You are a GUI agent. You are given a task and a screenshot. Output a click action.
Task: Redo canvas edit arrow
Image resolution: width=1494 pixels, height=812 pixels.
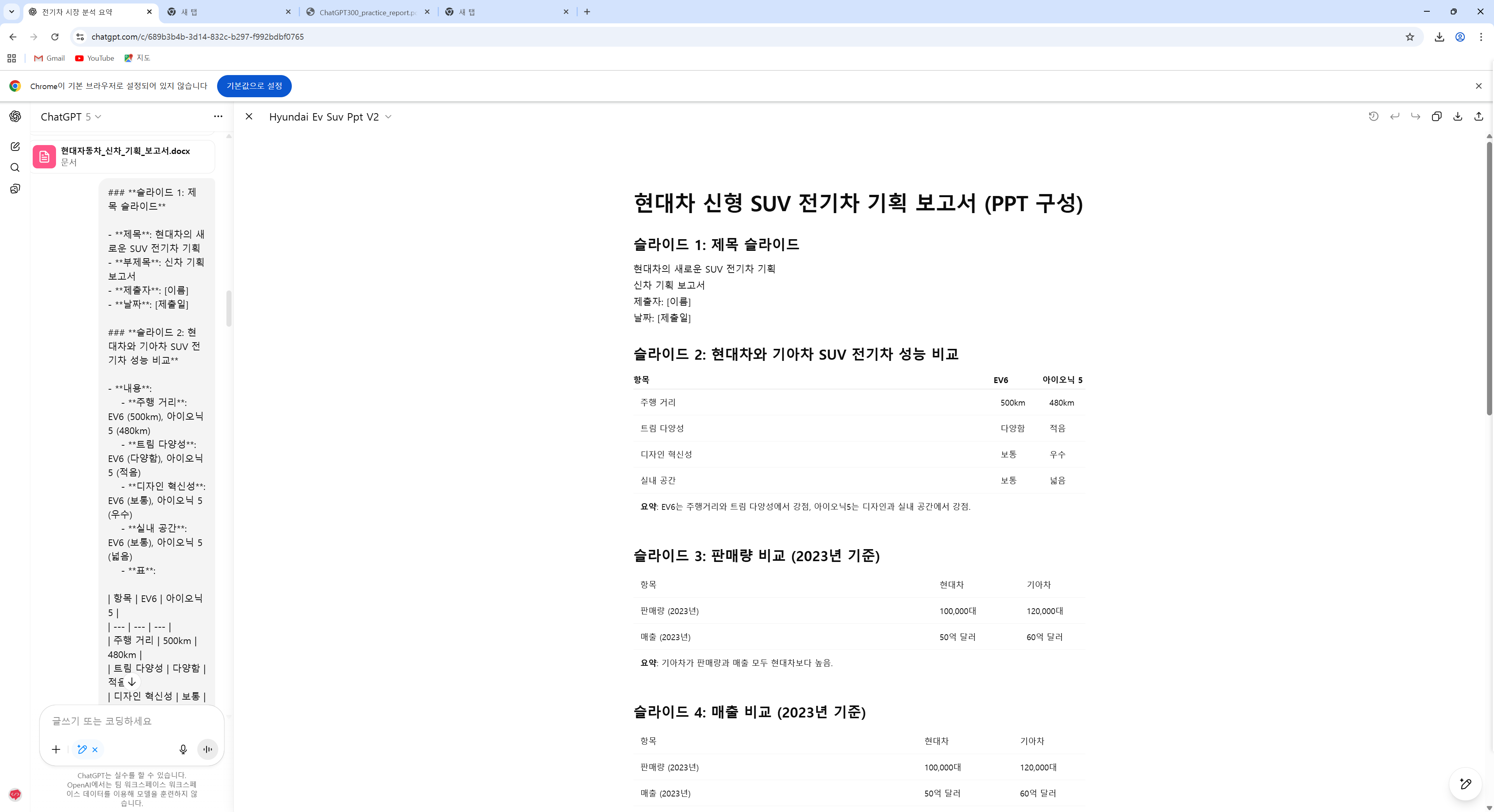[1416, 117]
